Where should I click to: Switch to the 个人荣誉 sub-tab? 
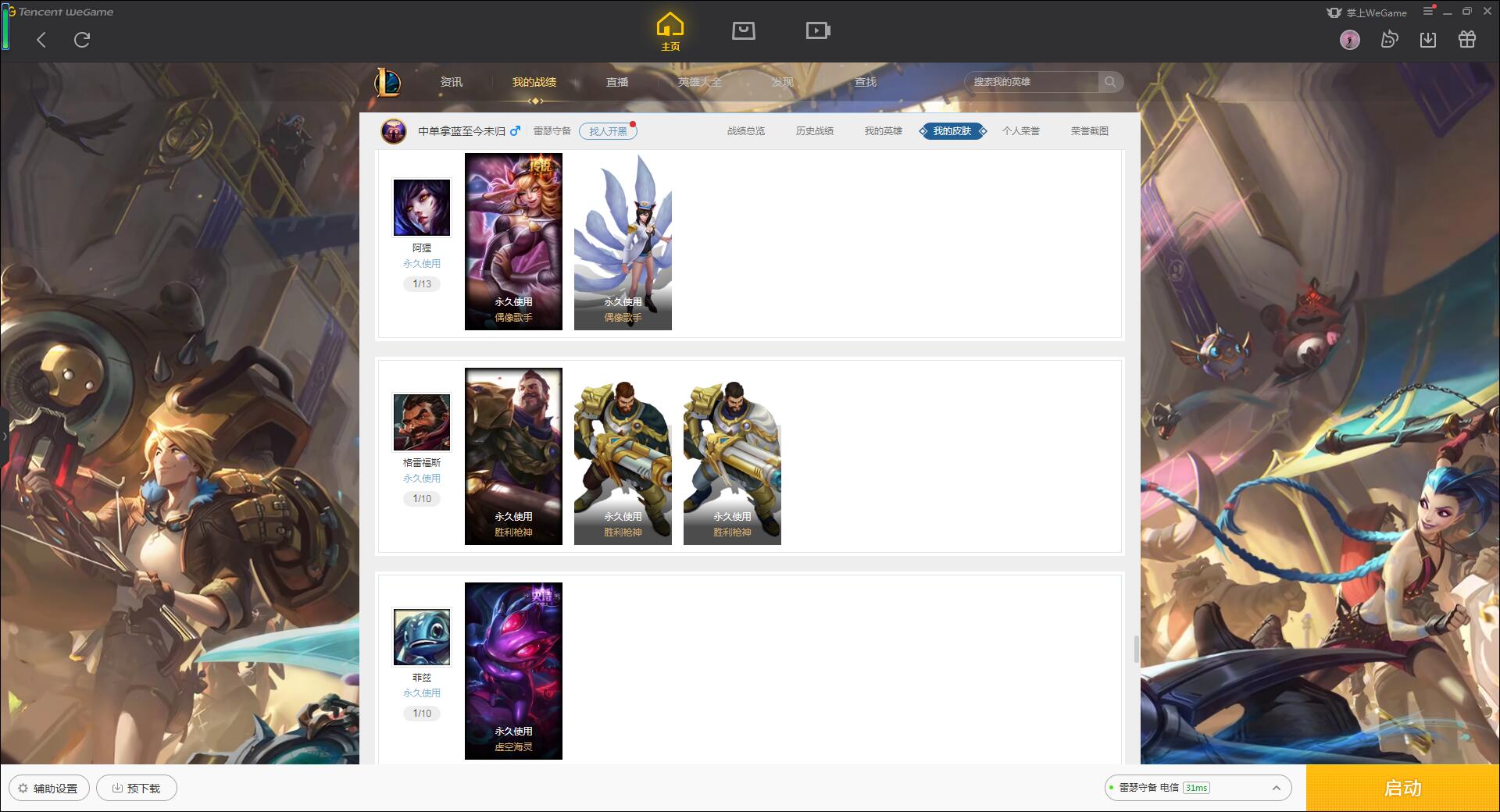pyautogui.click(x=1021, y=131)
